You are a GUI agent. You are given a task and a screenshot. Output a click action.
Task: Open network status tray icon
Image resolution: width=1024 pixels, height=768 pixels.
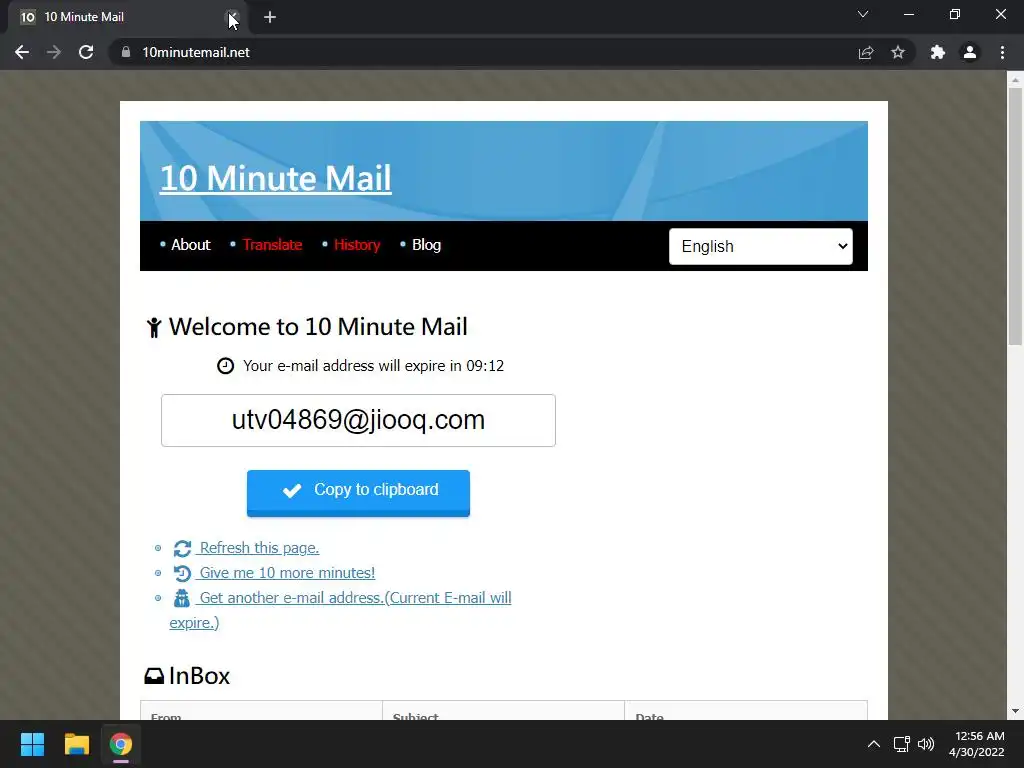pyautogui.click(x=902, y=744)
